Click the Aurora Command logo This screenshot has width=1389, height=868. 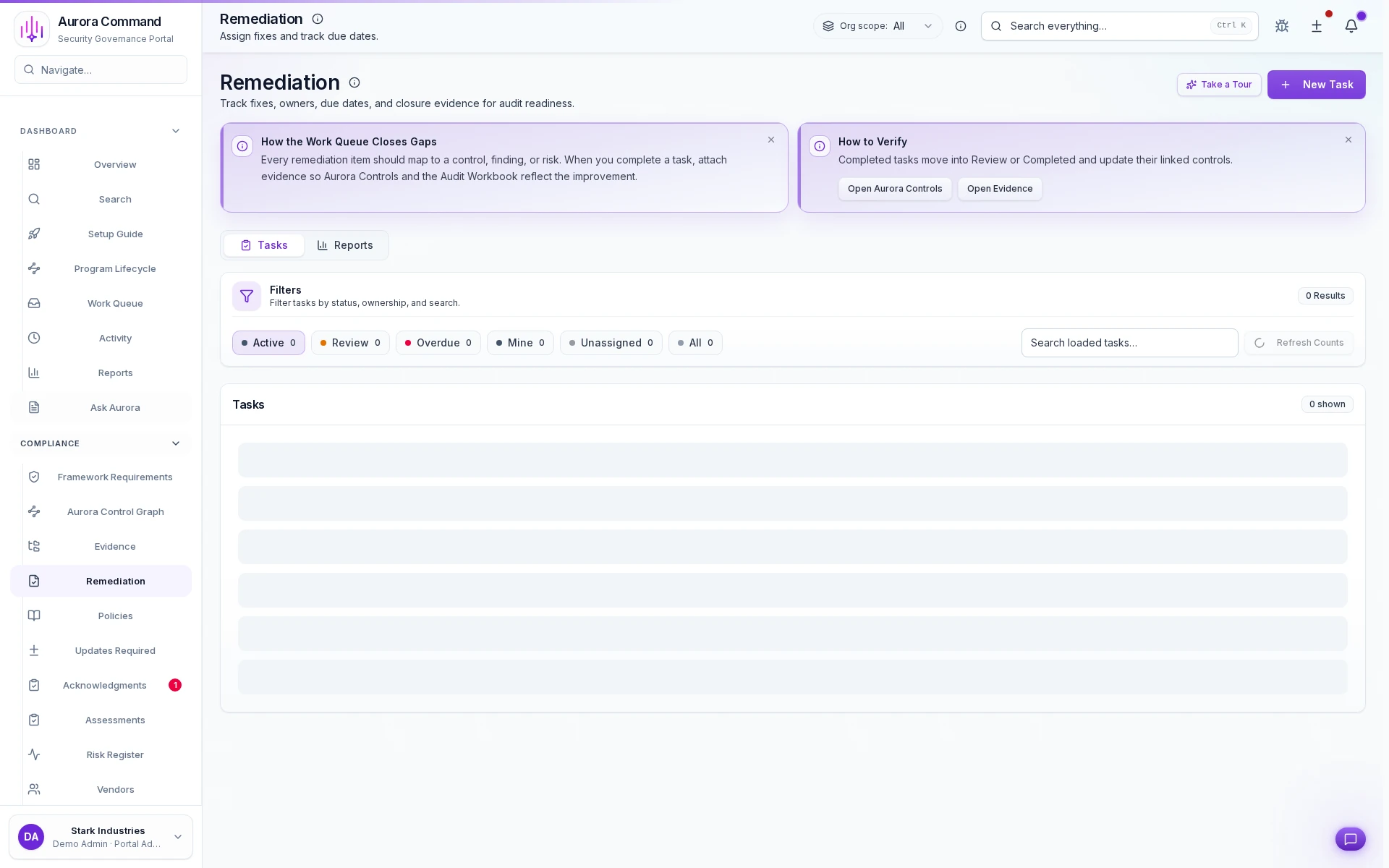click(x=32, y=29)
